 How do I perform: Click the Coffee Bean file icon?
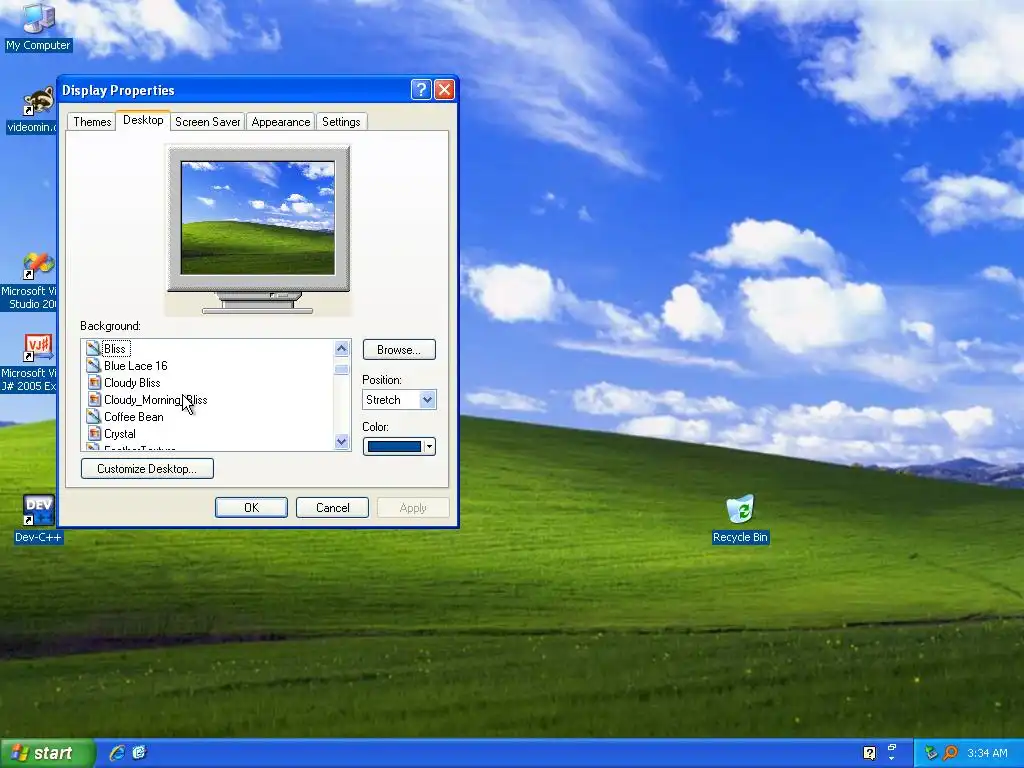93,417
